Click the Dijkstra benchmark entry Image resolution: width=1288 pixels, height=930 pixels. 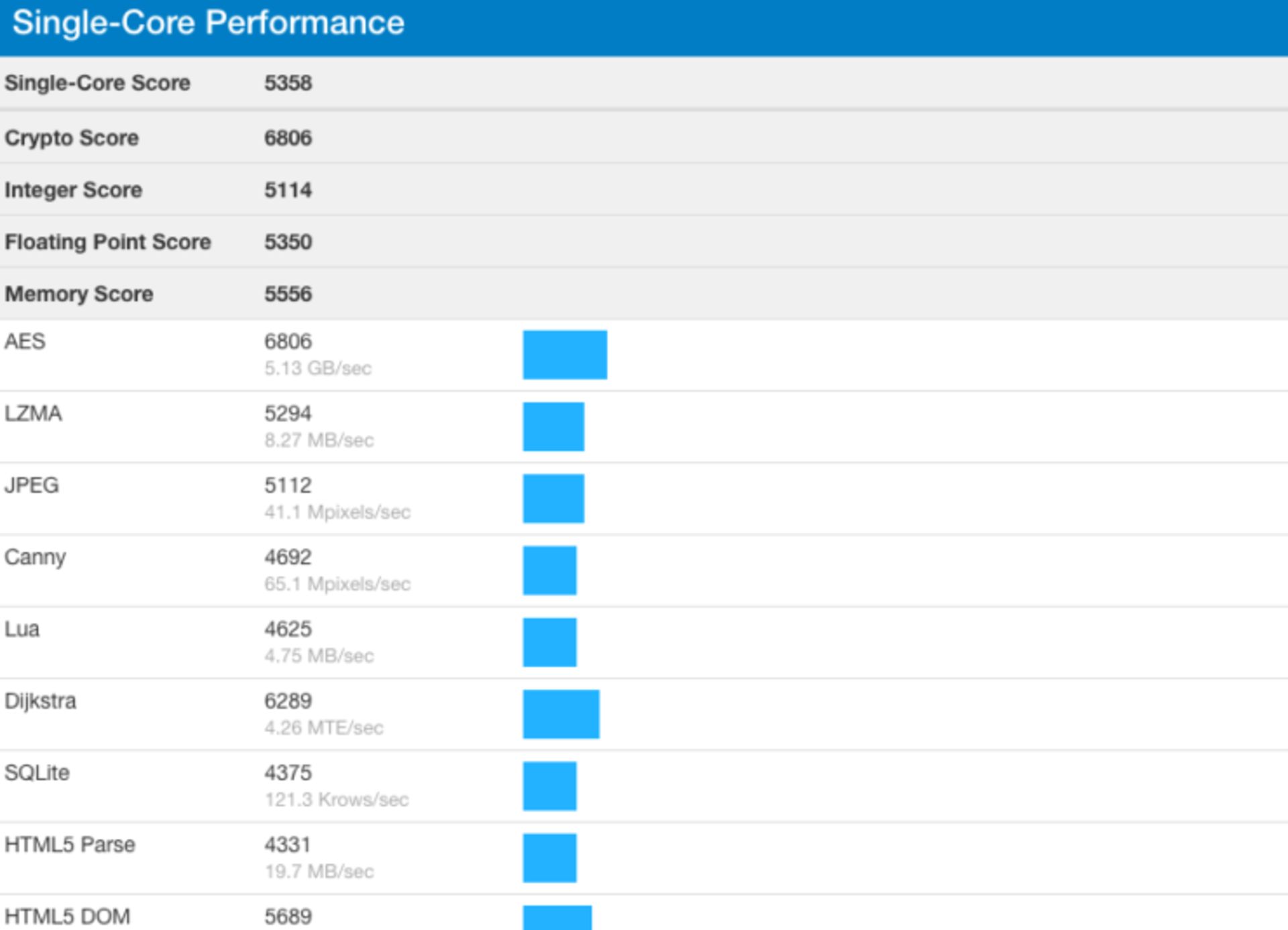tap(42, 701)
